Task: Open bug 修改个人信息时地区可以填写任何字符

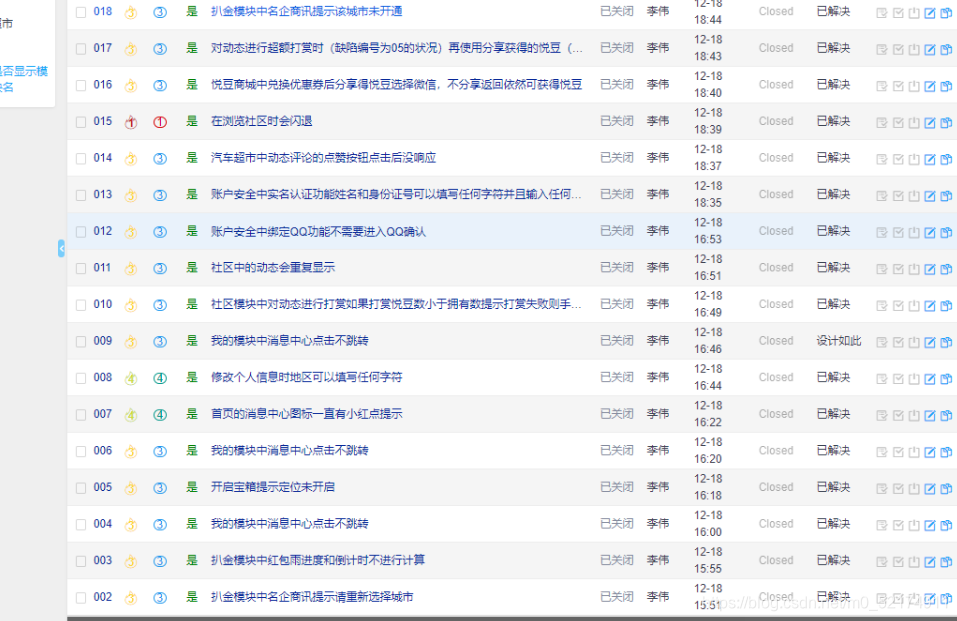Action: click(306, 377)
